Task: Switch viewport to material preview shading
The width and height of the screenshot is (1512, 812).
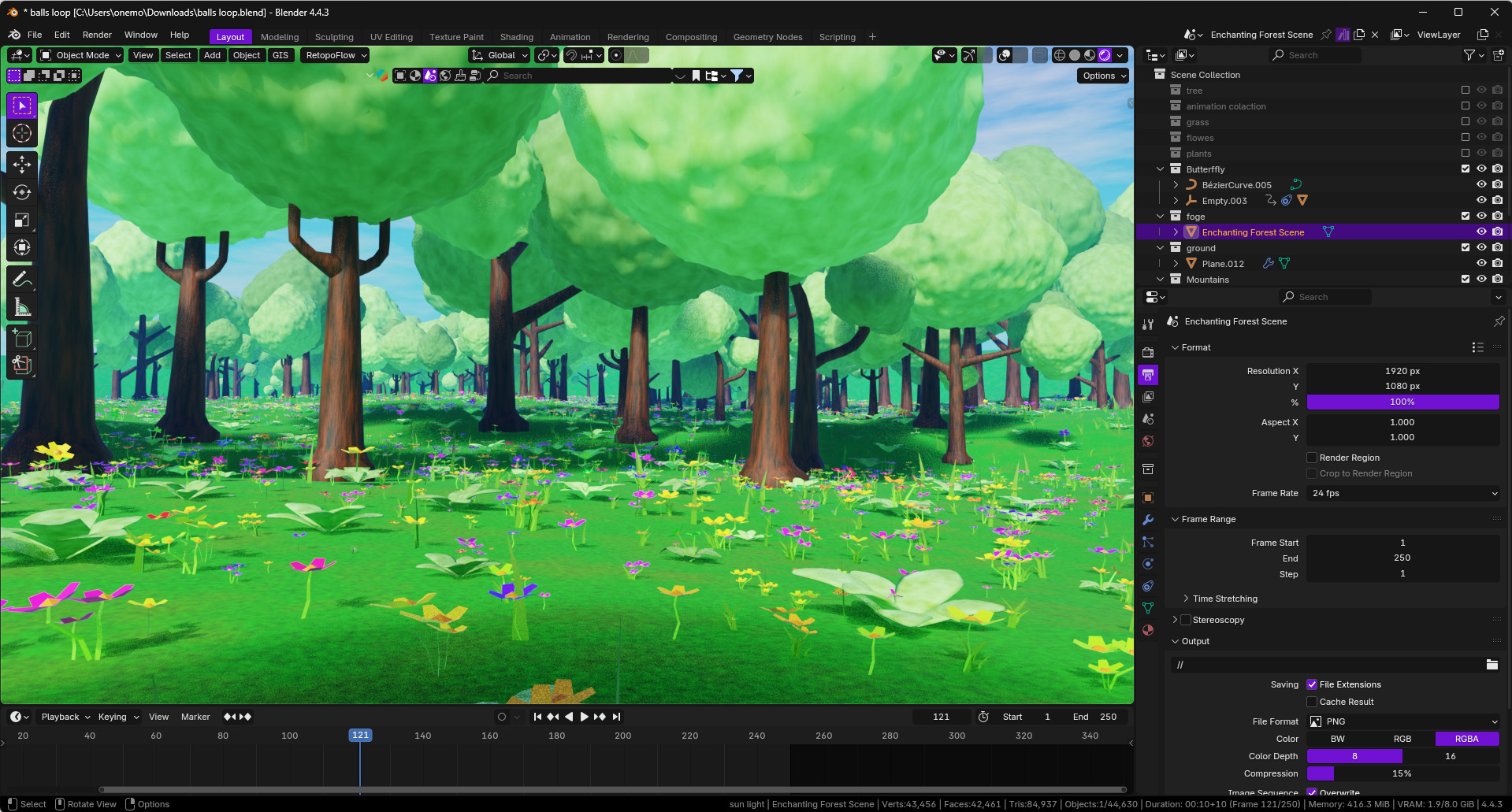Action: [x=1090, y=55]
